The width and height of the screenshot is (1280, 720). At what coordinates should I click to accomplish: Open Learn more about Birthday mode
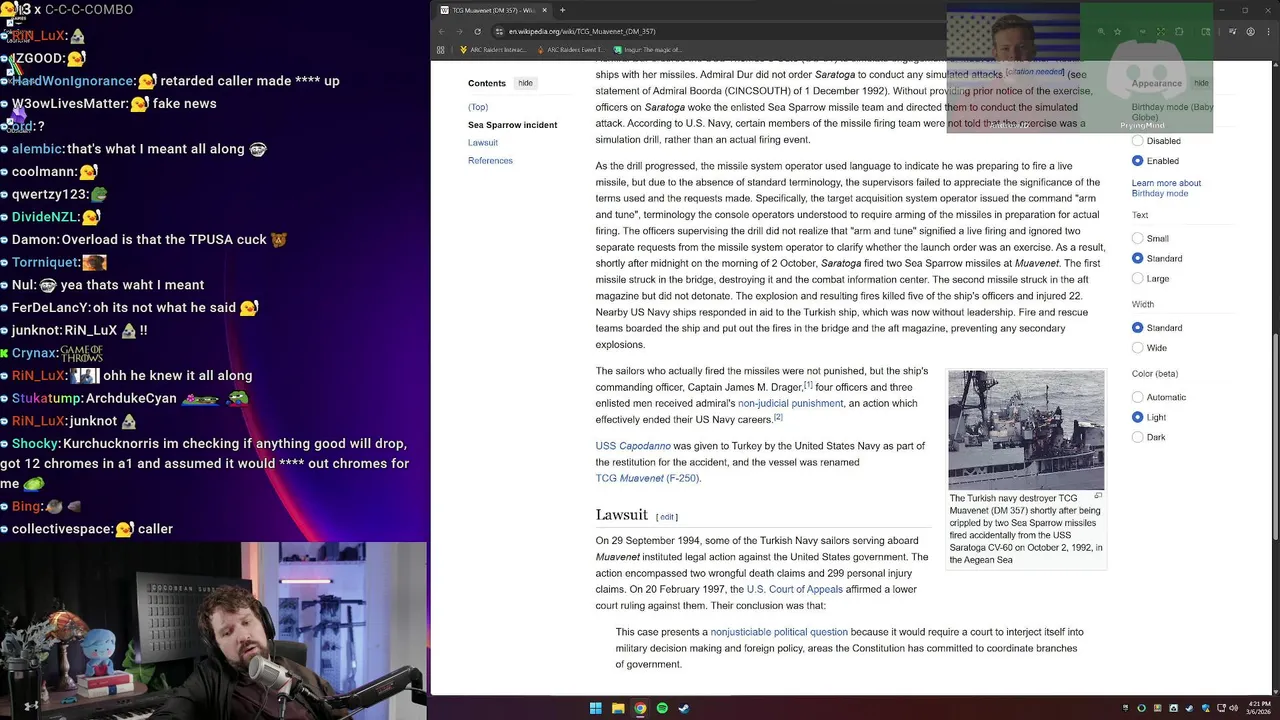[x=1166, y=188]
